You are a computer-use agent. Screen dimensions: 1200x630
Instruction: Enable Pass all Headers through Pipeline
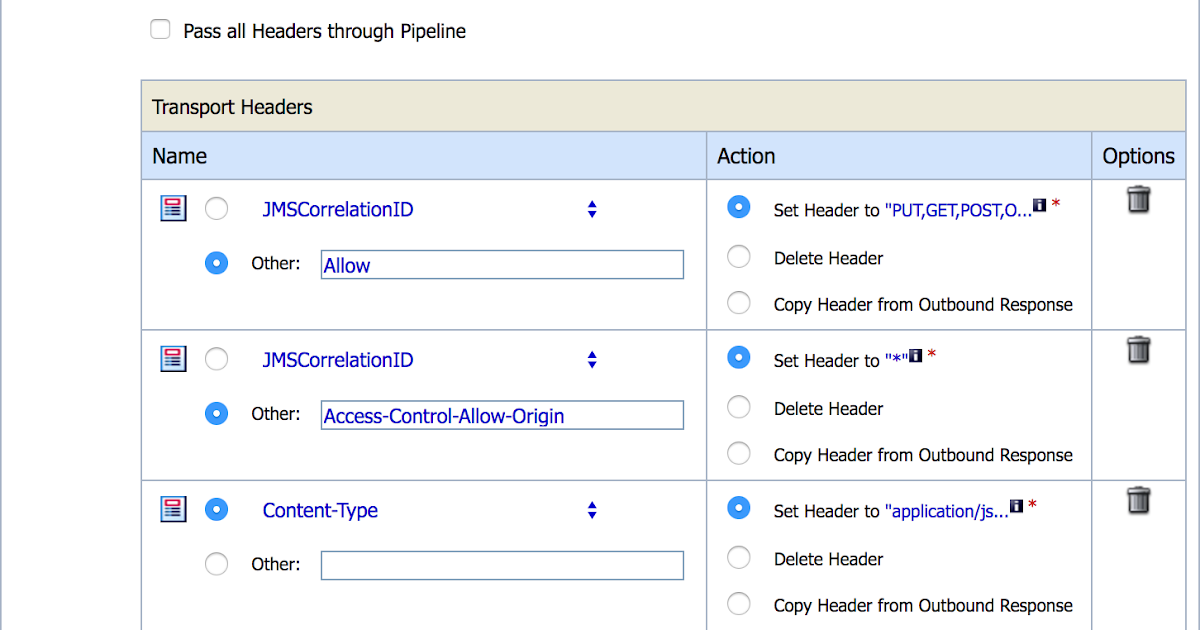pyautogui.click(x=160, y=29)
